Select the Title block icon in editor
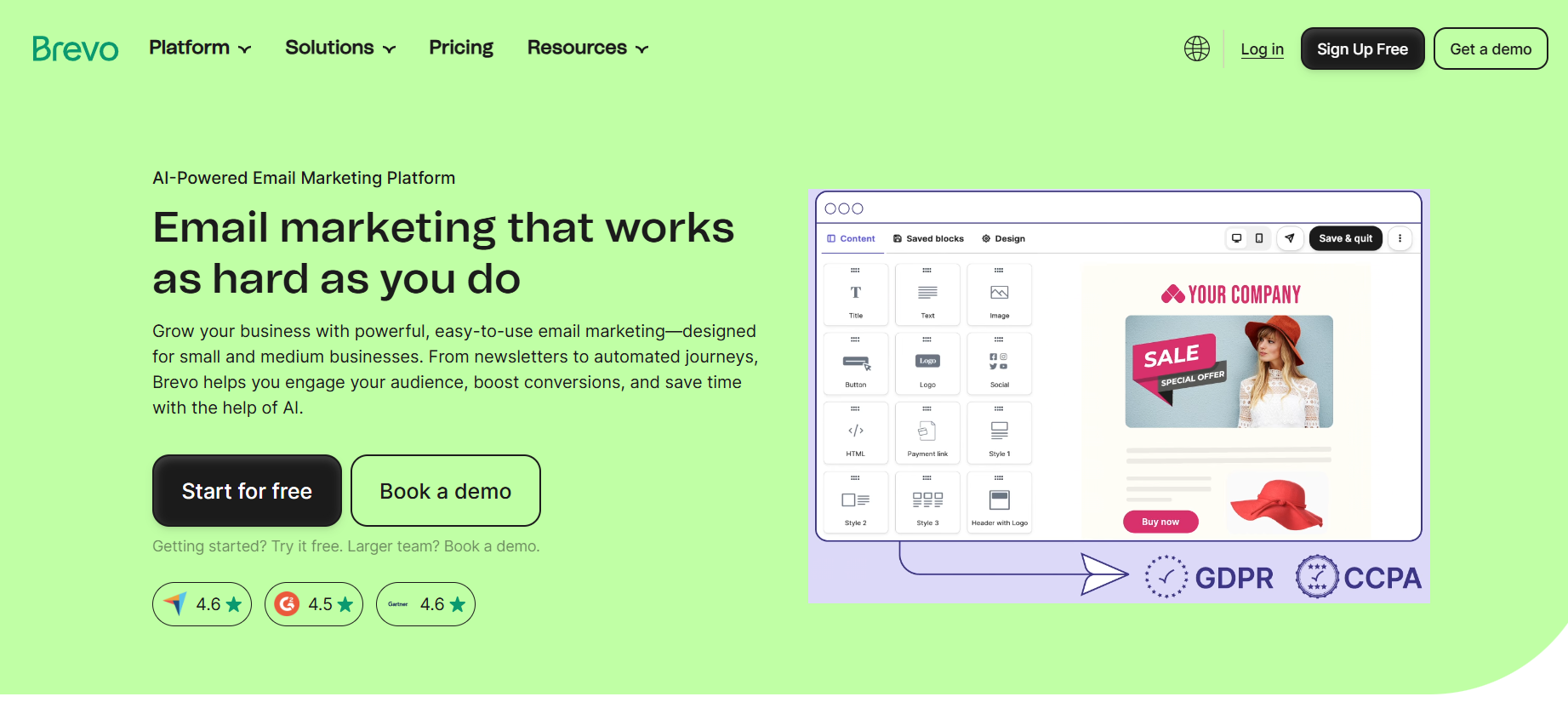The height and width of the screenshot is (708, 1568). tap(855, 294)
